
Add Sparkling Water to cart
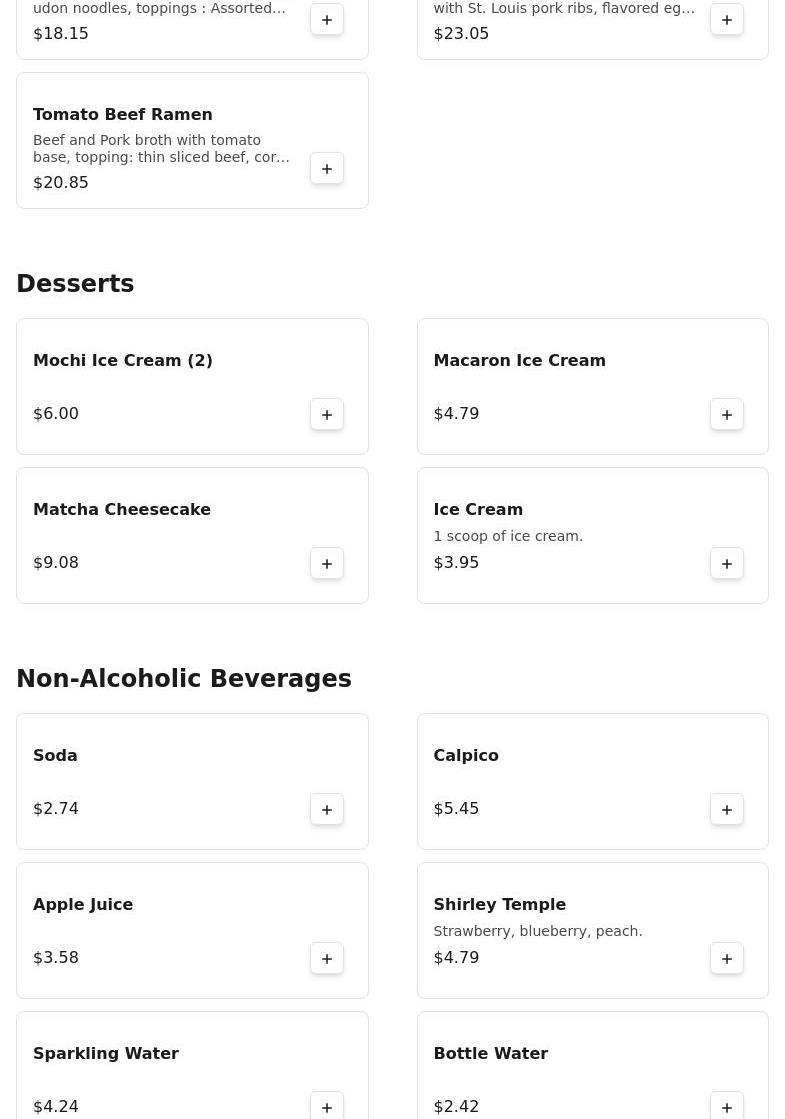[x=327, y=1106]
